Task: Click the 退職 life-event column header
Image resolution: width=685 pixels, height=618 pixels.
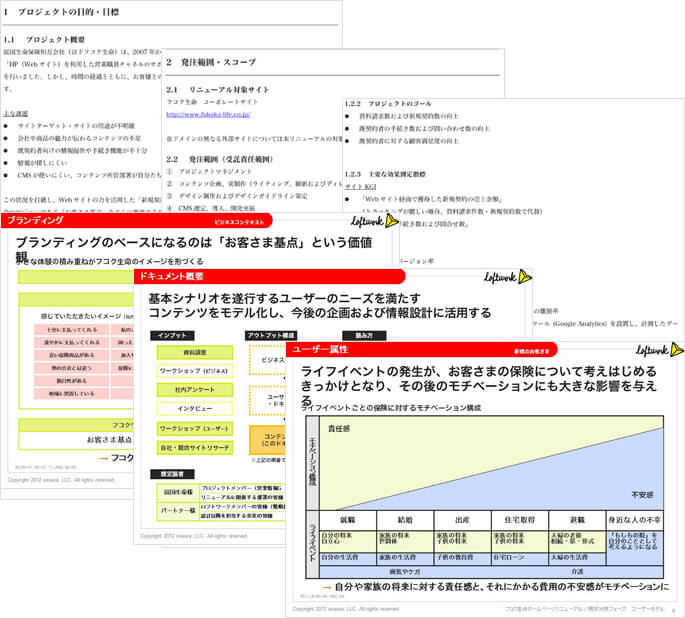Action: tap(577, 520)
